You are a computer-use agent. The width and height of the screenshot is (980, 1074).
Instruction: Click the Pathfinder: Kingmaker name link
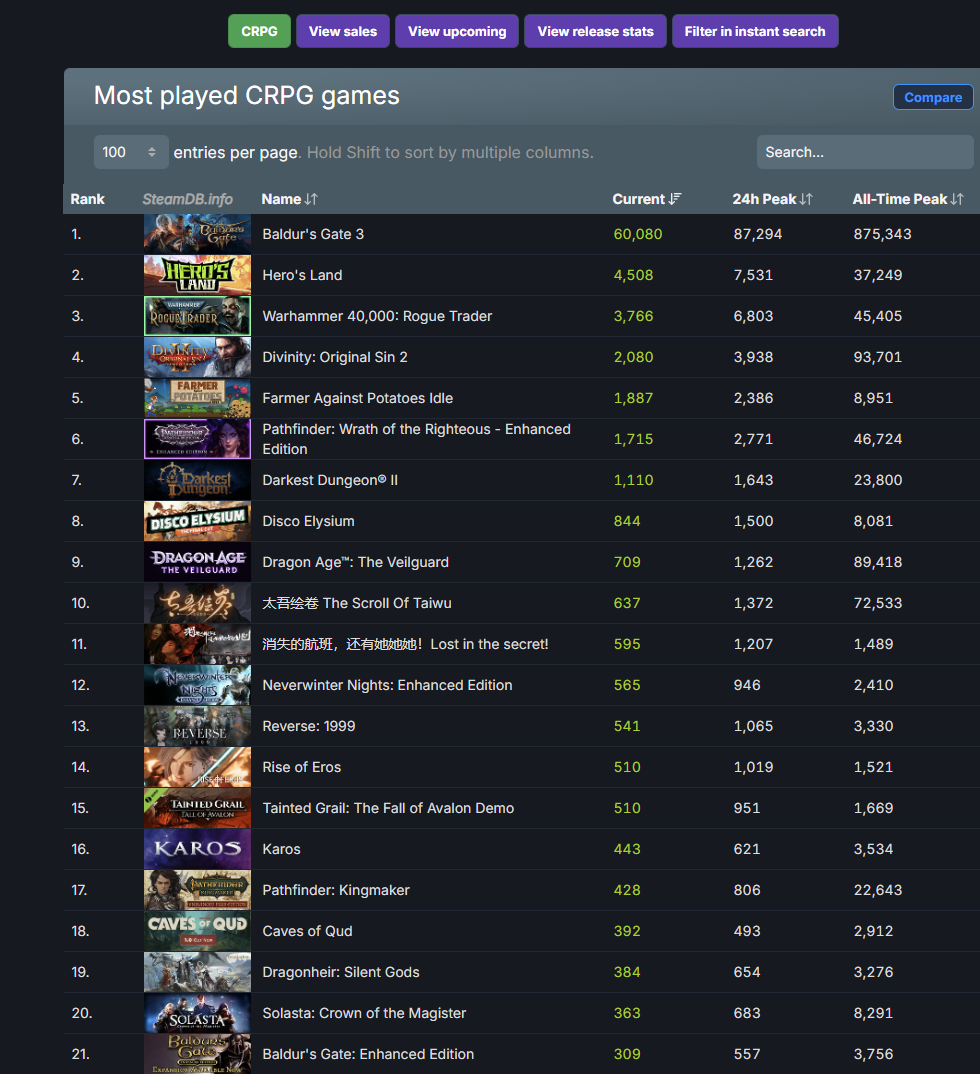point(336,890)
